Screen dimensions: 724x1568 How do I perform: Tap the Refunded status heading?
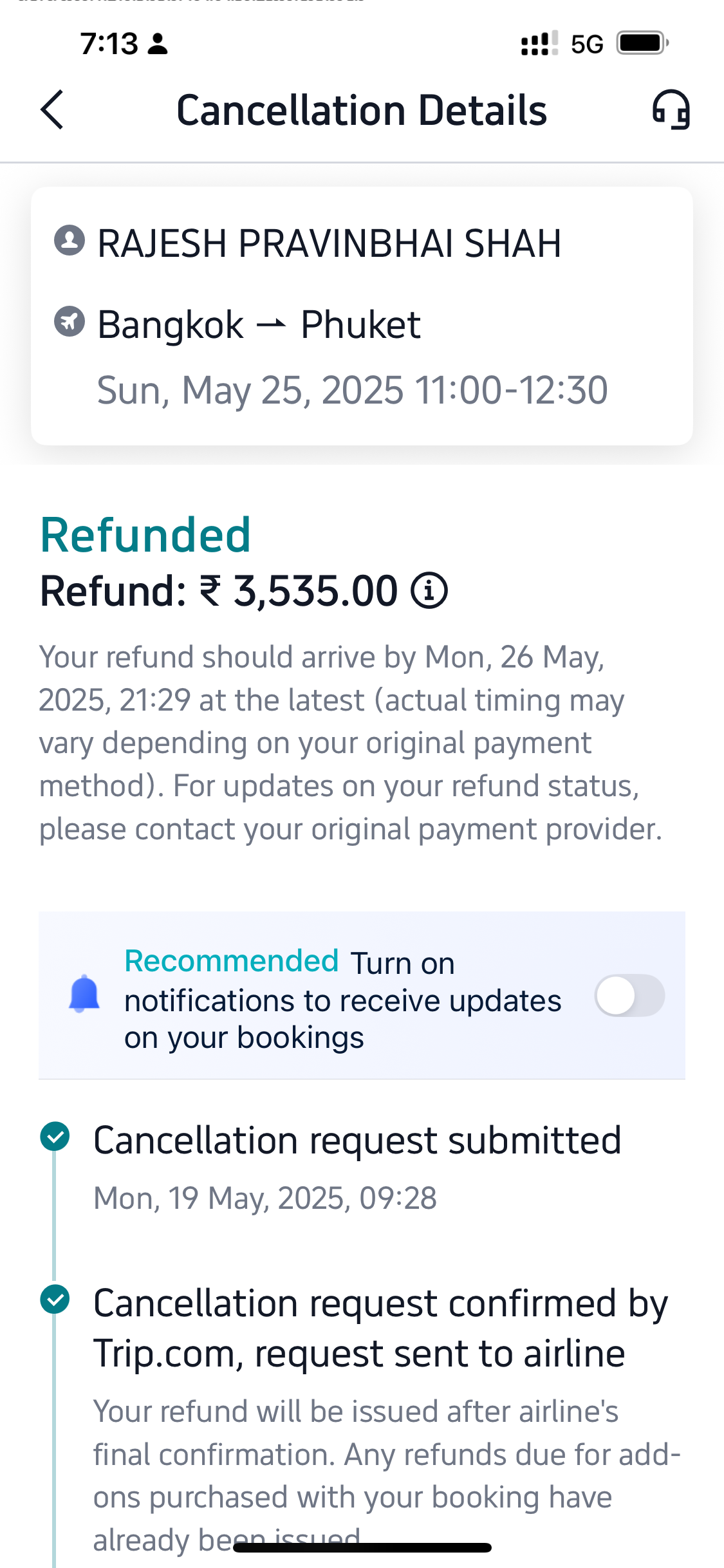145,535
